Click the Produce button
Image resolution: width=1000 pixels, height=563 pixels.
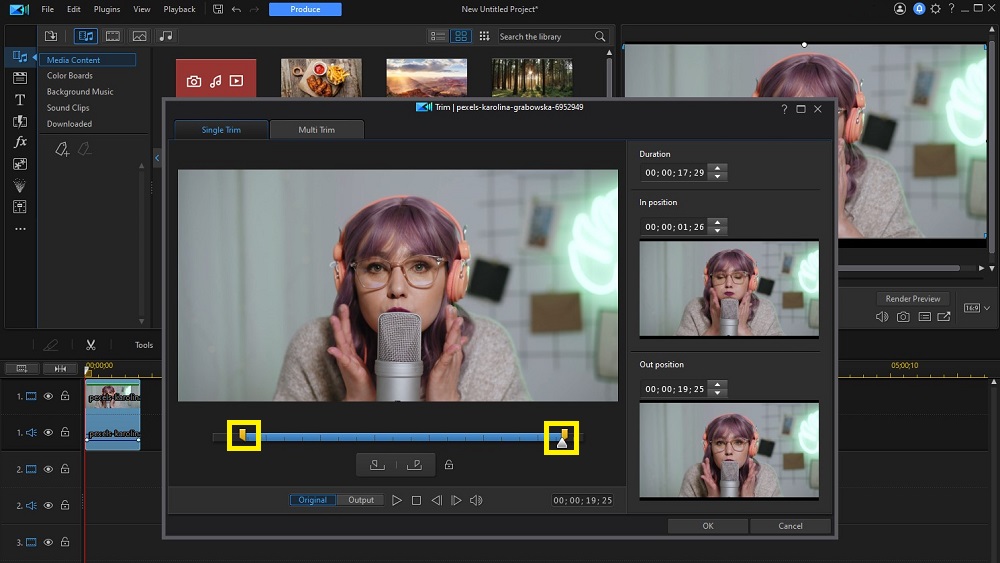pyautogui.click(x=305, y=9)
